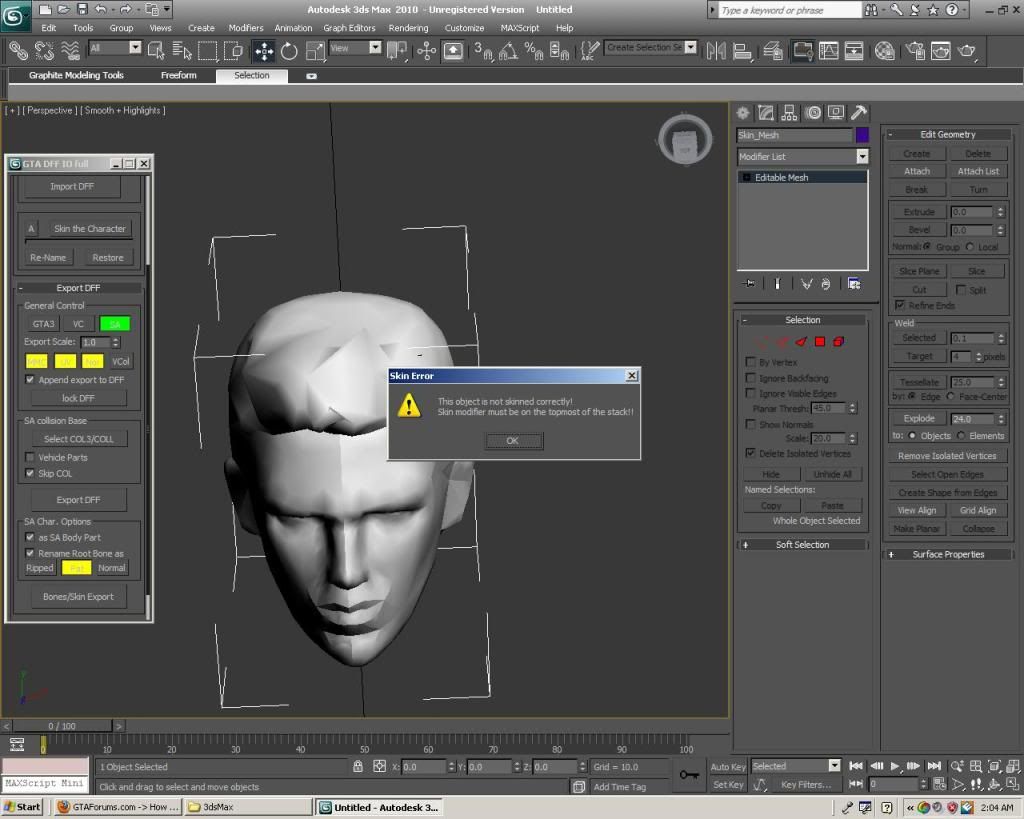This screenshot has height=819, width=1024.
Task: Open the Align tool
Action: [742, 51]
